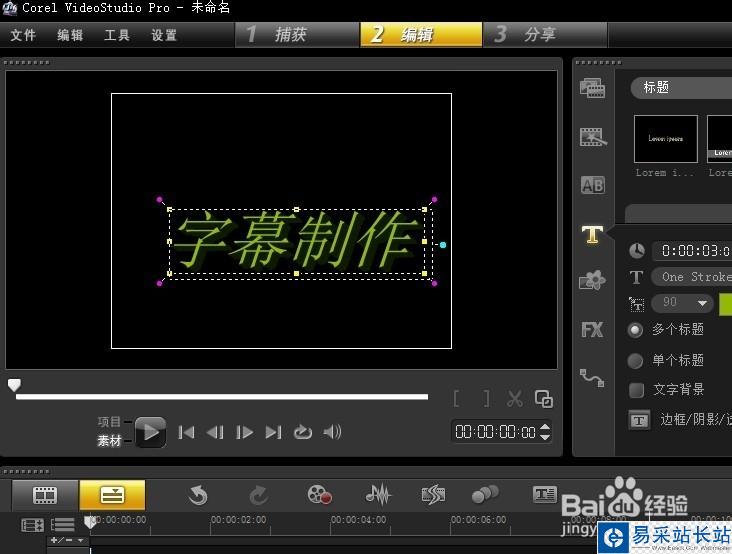Set Mark-out with right bracket
Viewport: 732px width, 554px height.
pyautogui.click(x=486, y=399)
